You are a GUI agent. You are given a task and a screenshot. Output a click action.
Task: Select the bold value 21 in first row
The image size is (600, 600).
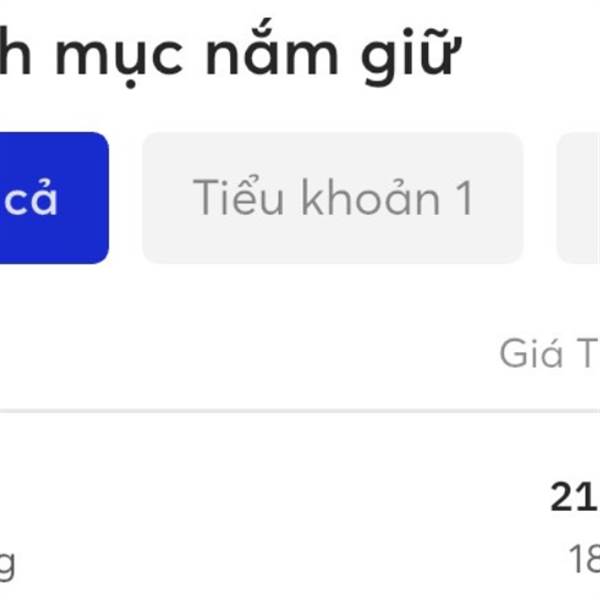click(x=574, y=497)
